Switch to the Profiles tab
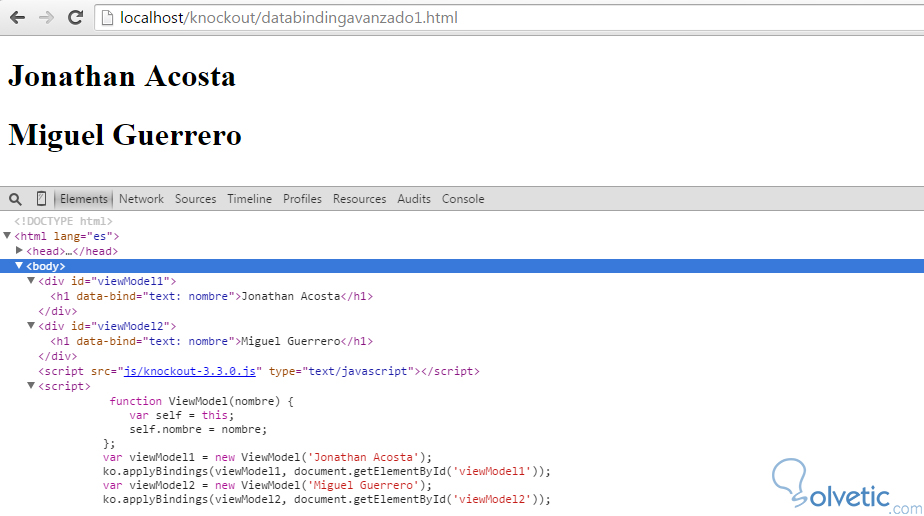Image resolution: width=924 pixels, height=516 pixels. (302, 199)
